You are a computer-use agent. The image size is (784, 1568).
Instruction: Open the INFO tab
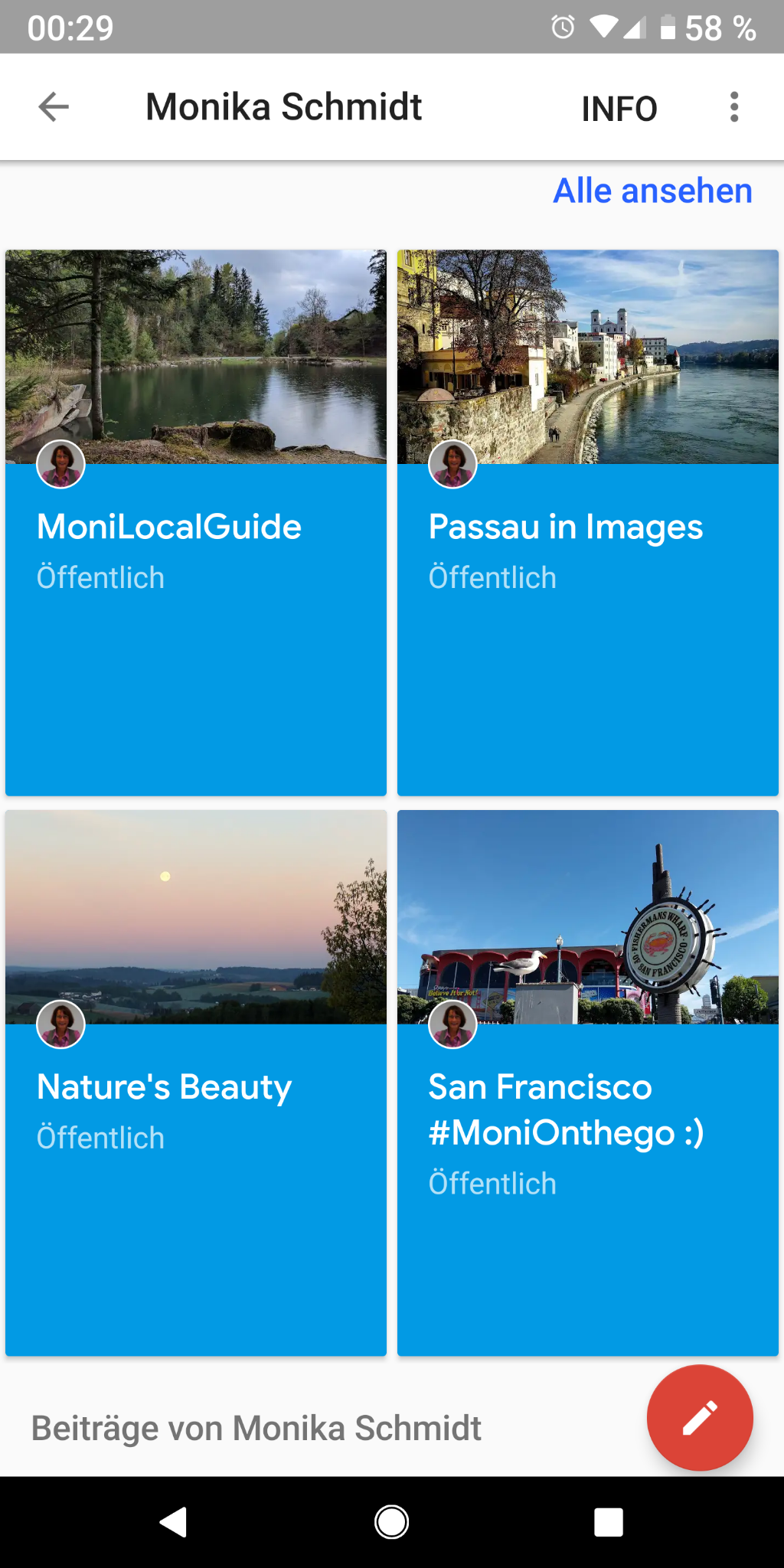pyautogui.click(x=619, y=109)
